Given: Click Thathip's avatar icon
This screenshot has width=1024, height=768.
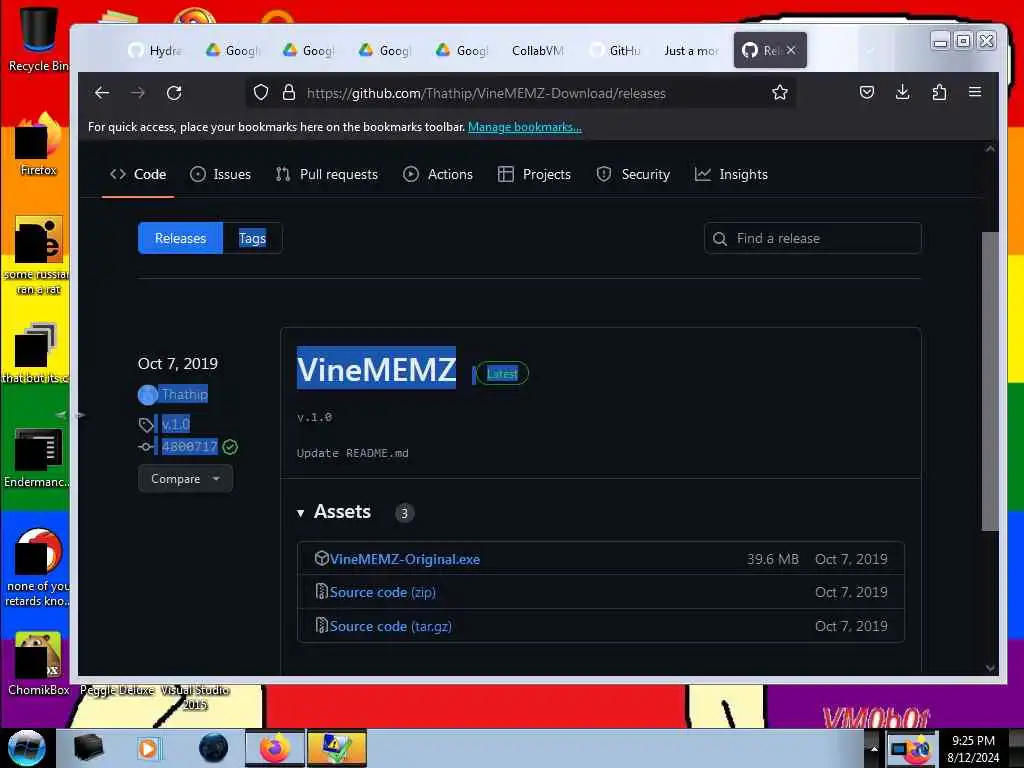Looking at the screenshot, I should click(x=148, y=394).
